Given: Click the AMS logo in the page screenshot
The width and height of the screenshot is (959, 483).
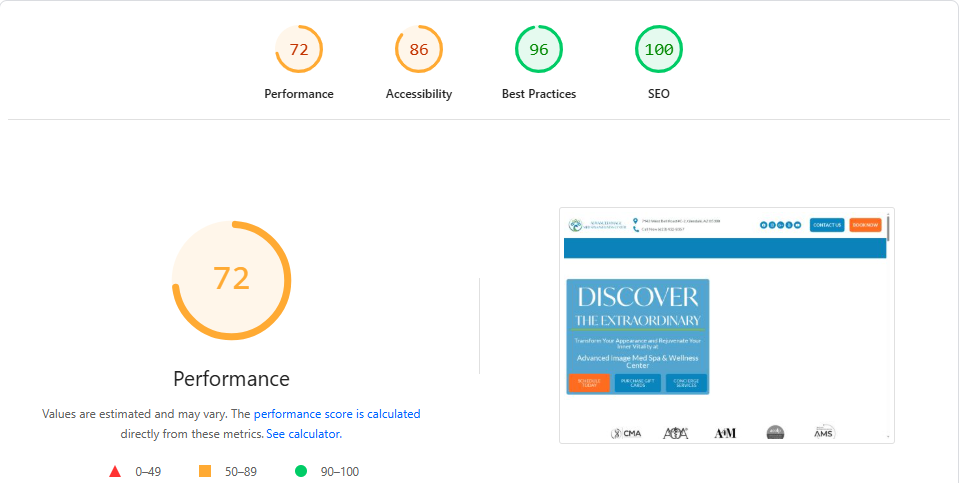Looking at the screenshot, I should click(824, 432).
